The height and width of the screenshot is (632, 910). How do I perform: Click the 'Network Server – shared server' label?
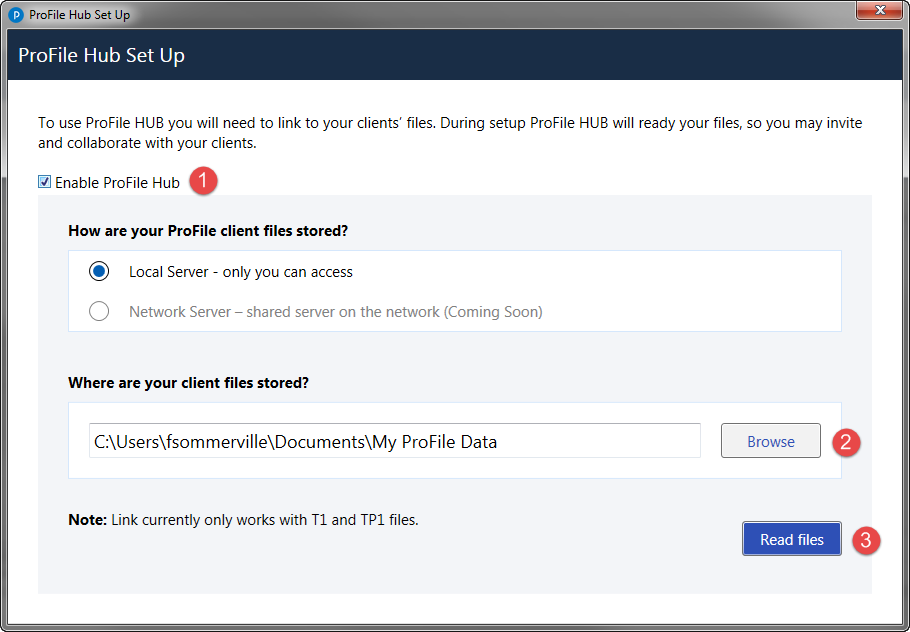(335, 312)
